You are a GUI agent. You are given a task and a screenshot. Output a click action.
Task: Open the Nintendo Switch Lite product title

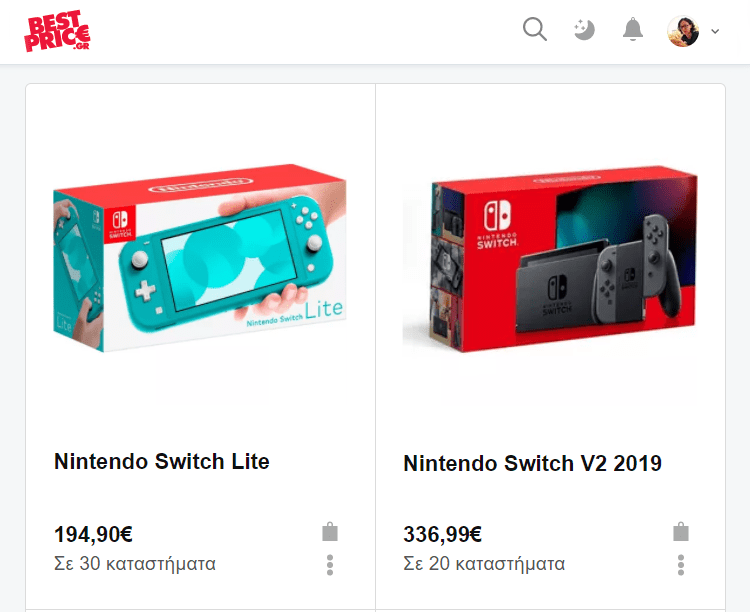click(x=162, y=461)
